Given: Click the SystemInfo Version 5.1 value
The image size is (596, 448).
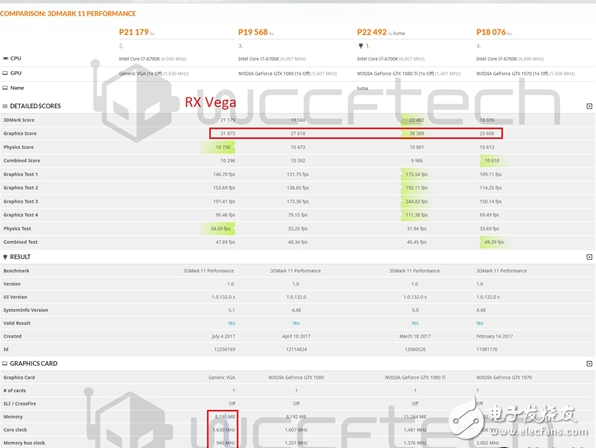Looking at the screenshot, I should click(231, 310).
